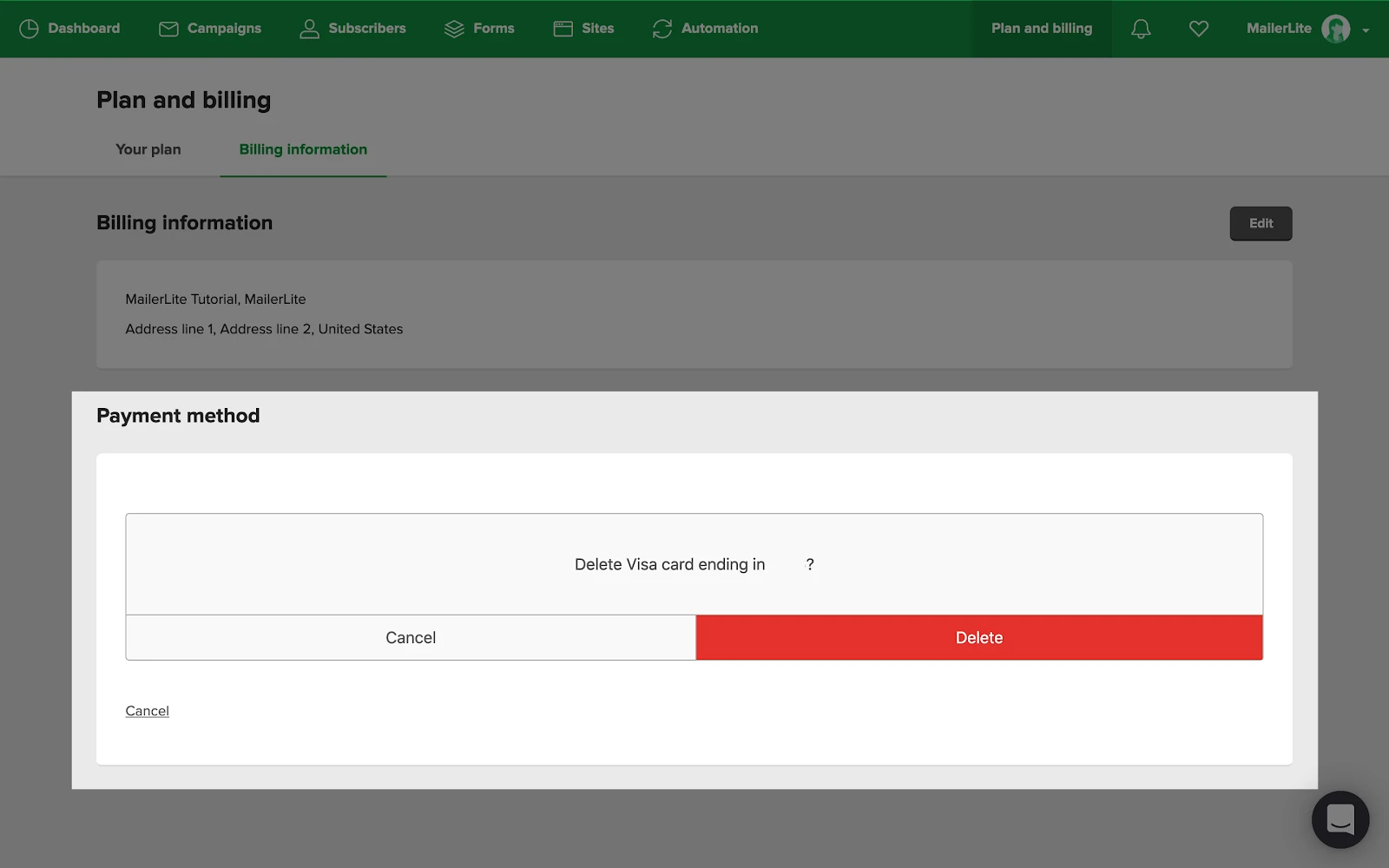Open the chat support widget
Screen dimensions: 1389x868
(x=1340, y=819)
